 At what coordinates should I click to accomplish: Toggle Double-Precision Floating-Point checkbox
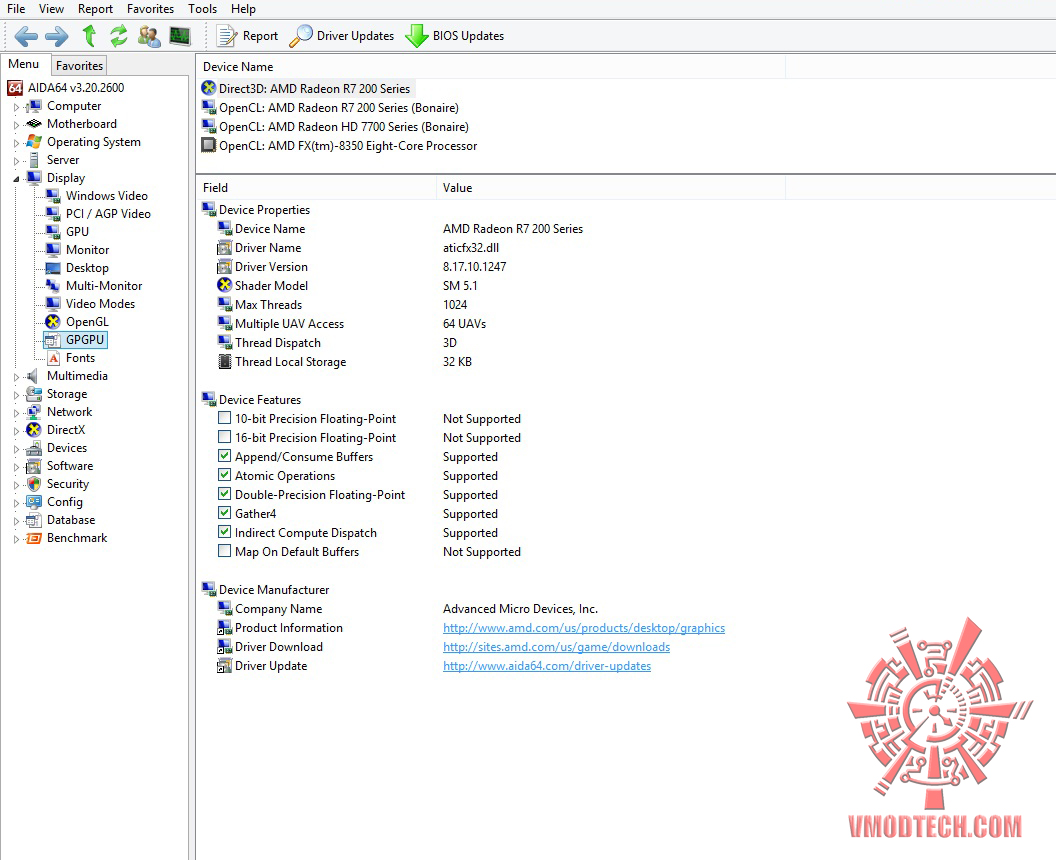[x=224, y=494]
